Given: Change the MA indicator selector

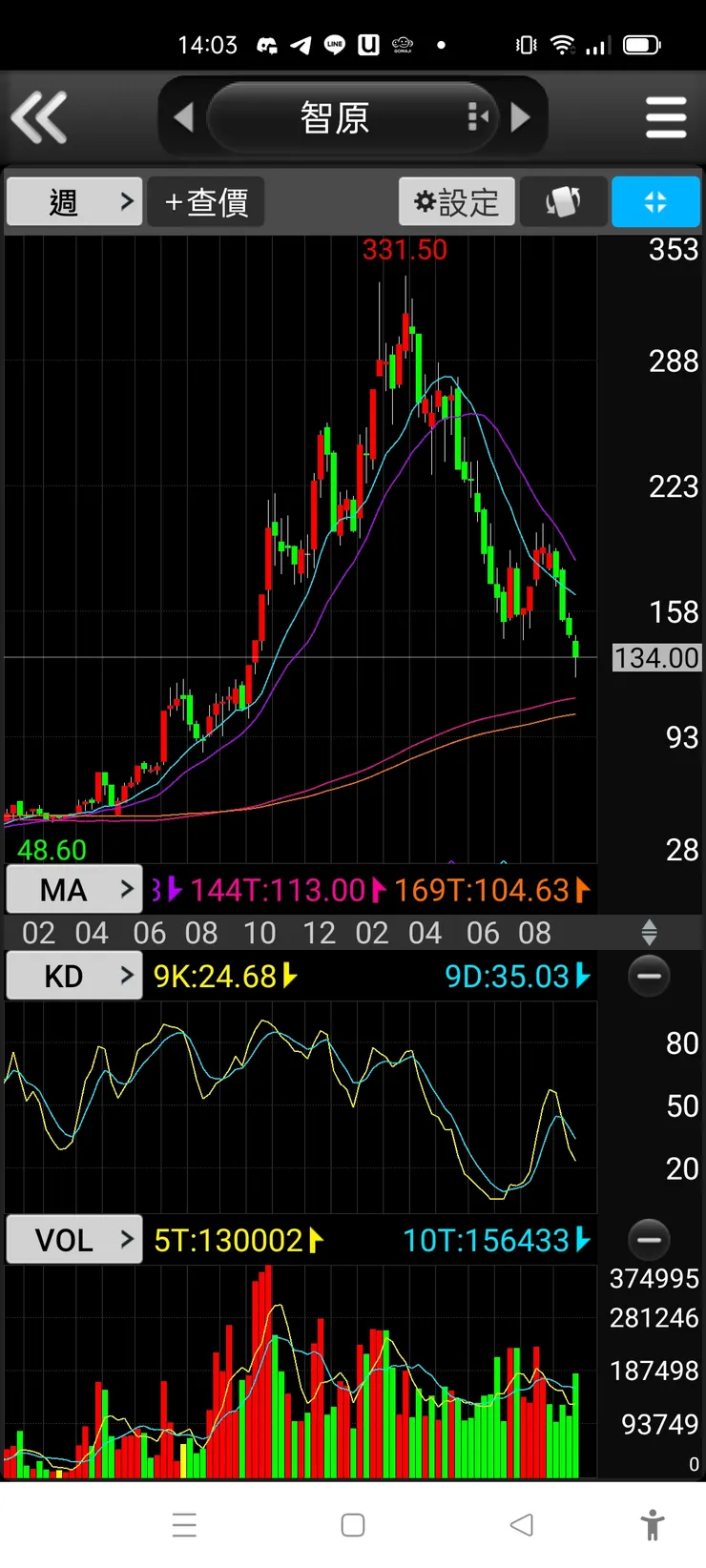Looking at the screenshot, I should pyautogui.click(x=74, y=890).
